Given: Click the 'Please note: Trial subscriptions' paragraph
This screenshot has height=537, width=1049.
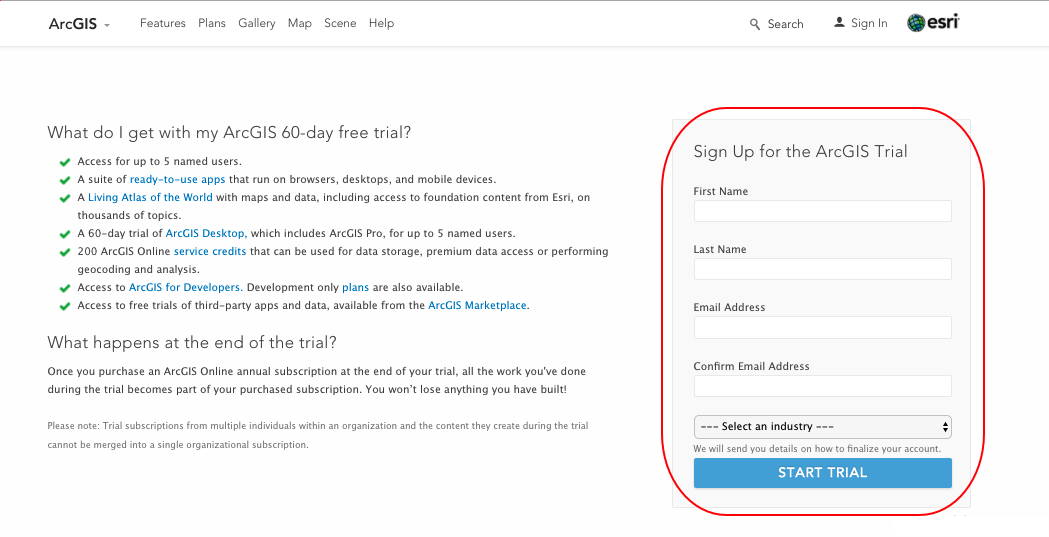Looking at the screenshot, I should pos(318,435).
